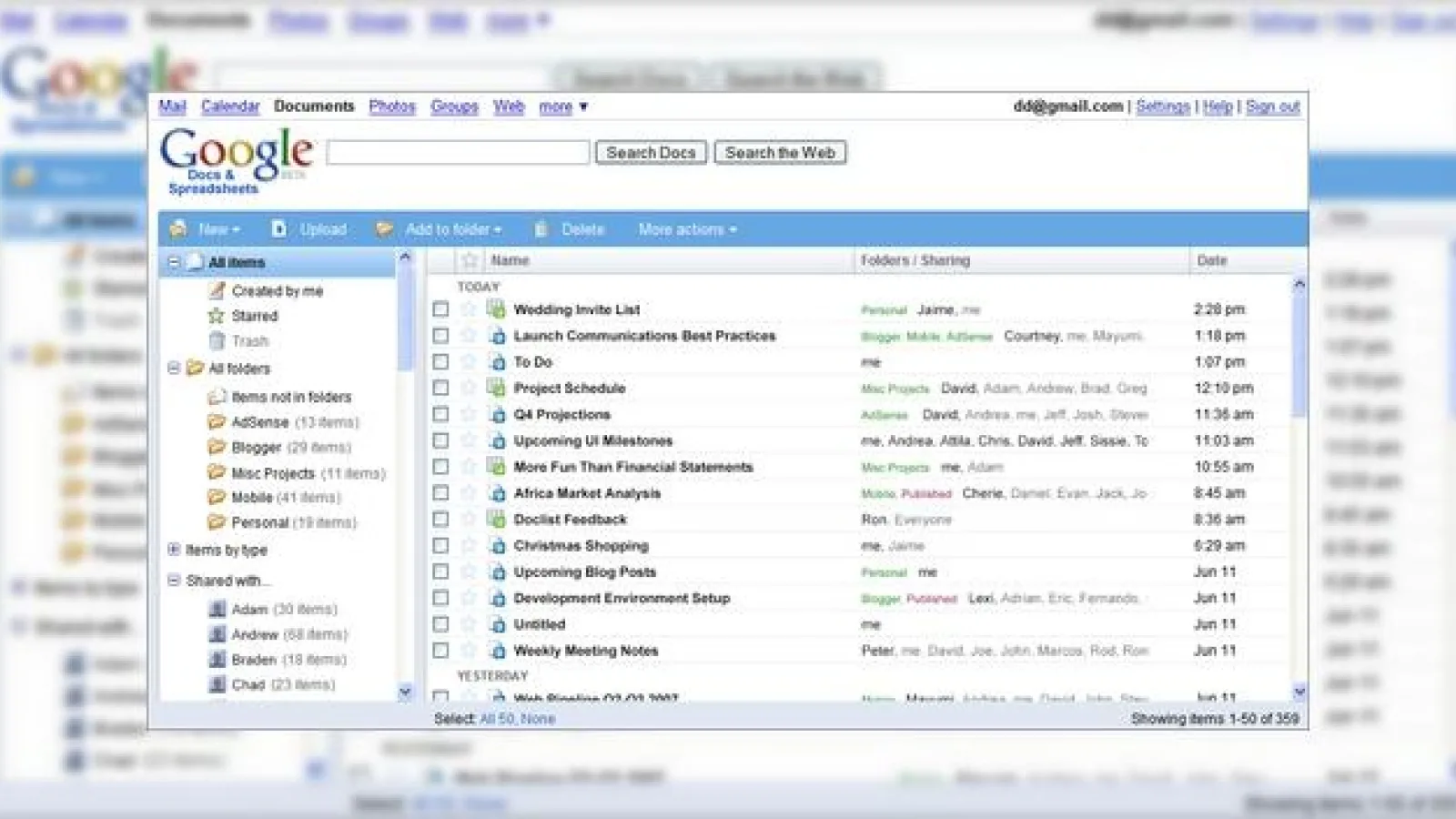
Task: Click the Delete trash icon in toolbar
Action: coord(541,229)
